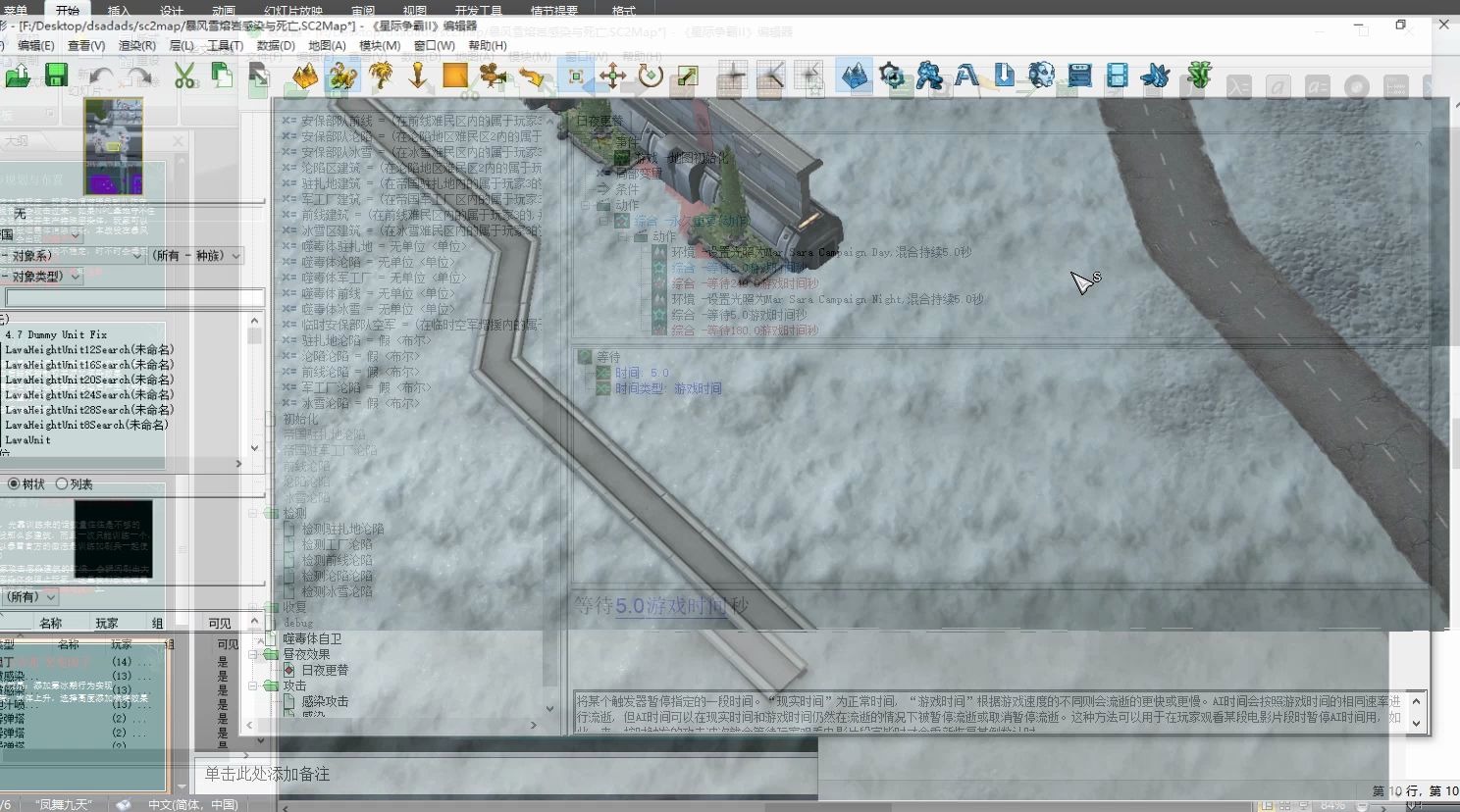Open the 窗口(W) menu

(434, 45)
